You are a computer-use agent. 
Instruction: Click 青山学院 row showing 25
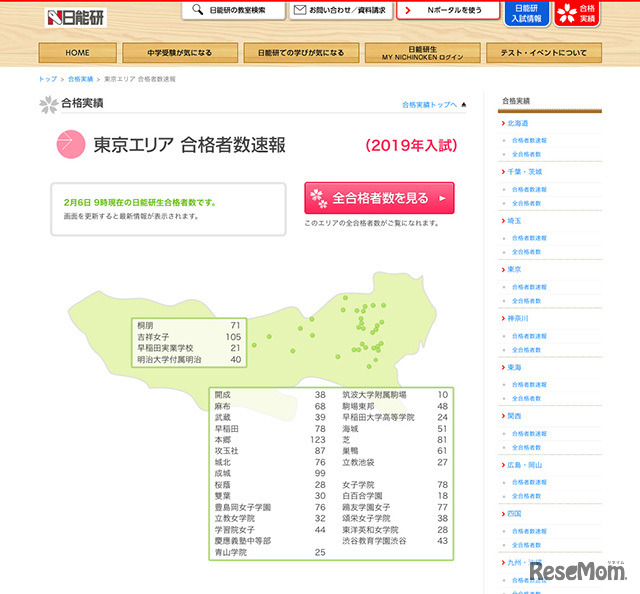point(270,552)
